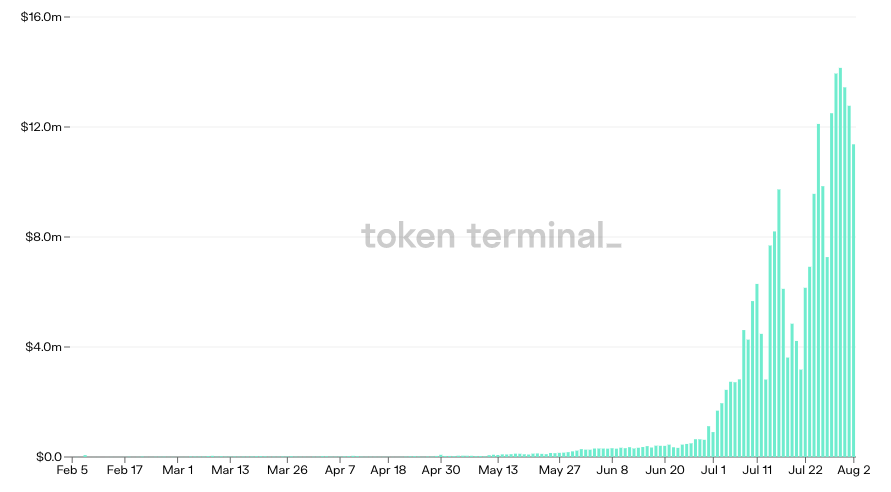Select the $0.0 y-axis label
Screen dimensions: 891x492
point(48,457)
